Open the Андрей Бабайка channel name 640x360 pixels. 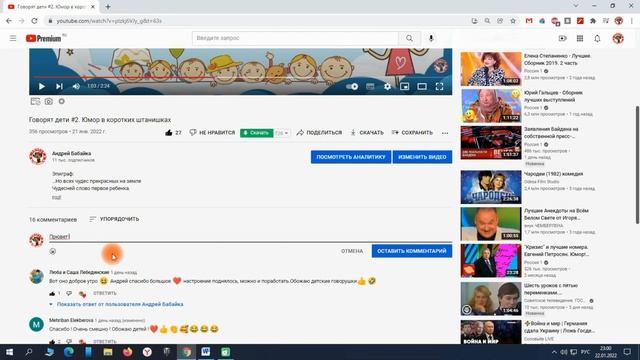pyautogui.click(x=71, y=153)
